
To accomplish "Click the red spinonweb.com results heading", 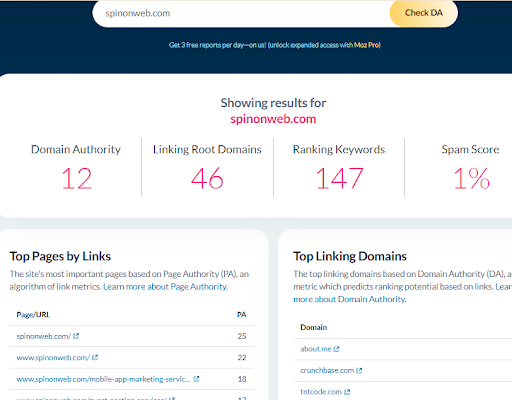I will (273, 119).
